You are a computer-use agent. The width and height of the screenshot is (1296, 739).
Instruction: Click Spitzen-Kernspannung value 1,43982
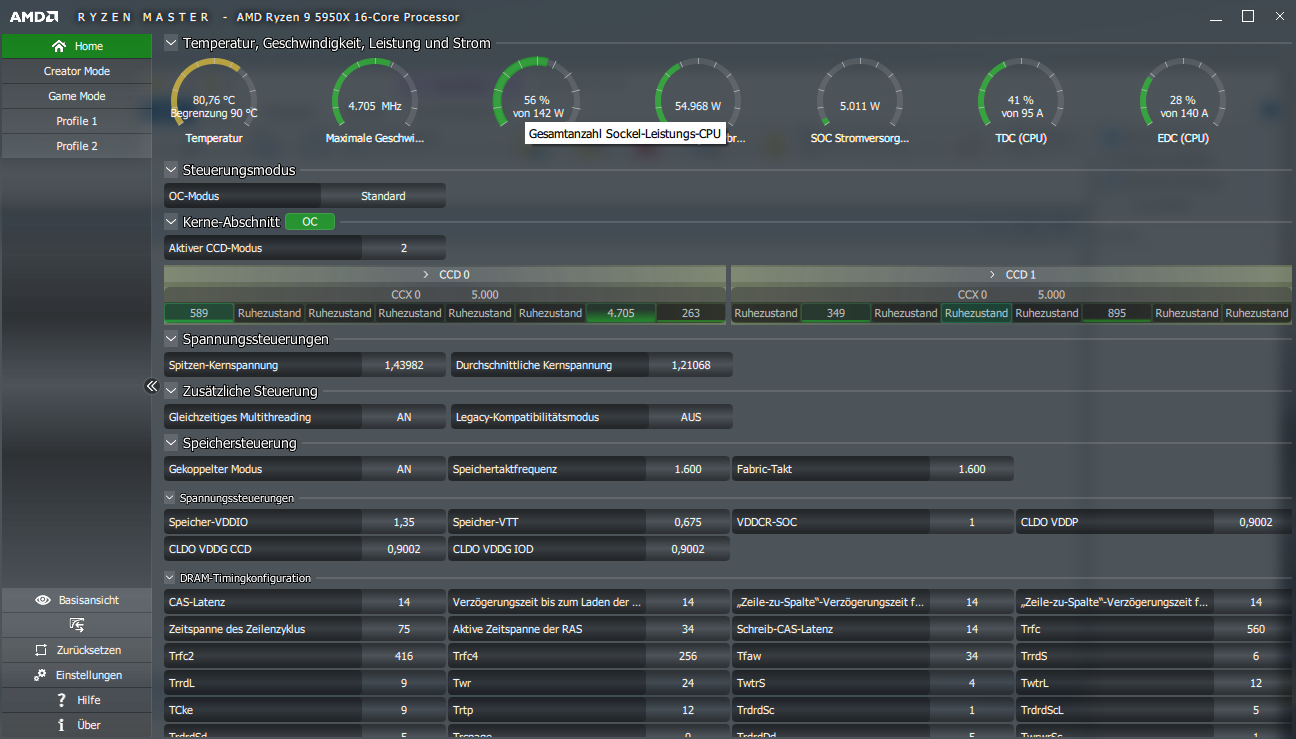[404, 365]
